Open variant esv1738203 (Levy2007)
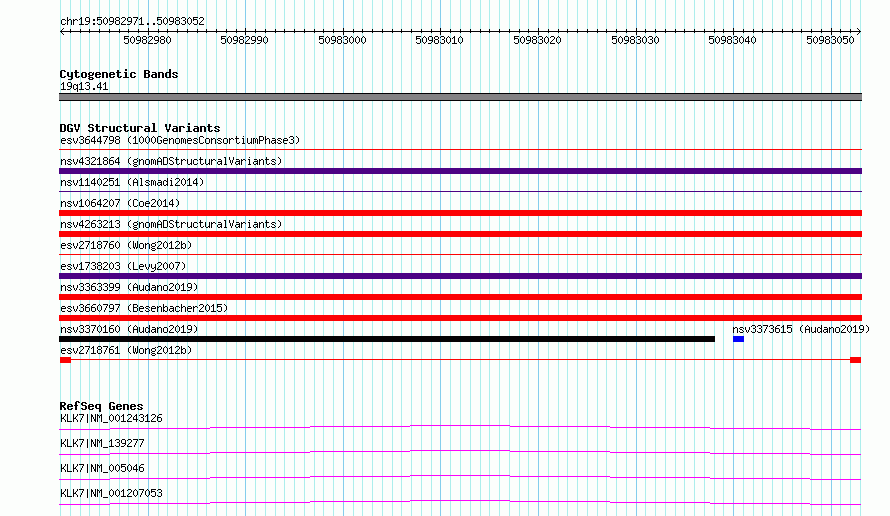This screenshot has width=890, height=516. pyautogui.click(x=123, y=266)
